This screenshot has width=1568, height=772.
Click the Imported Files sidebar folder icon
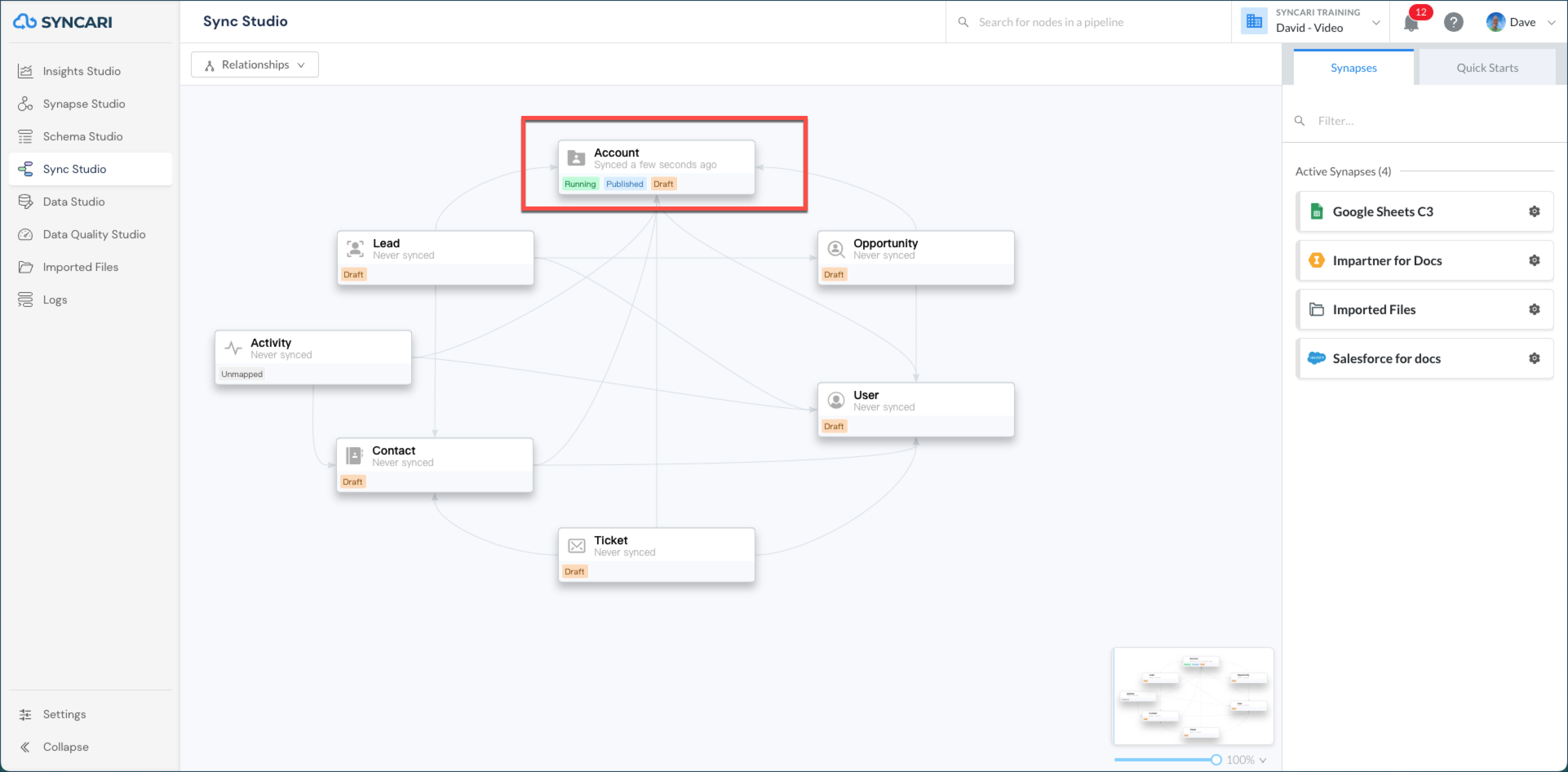tap(26, 267)
